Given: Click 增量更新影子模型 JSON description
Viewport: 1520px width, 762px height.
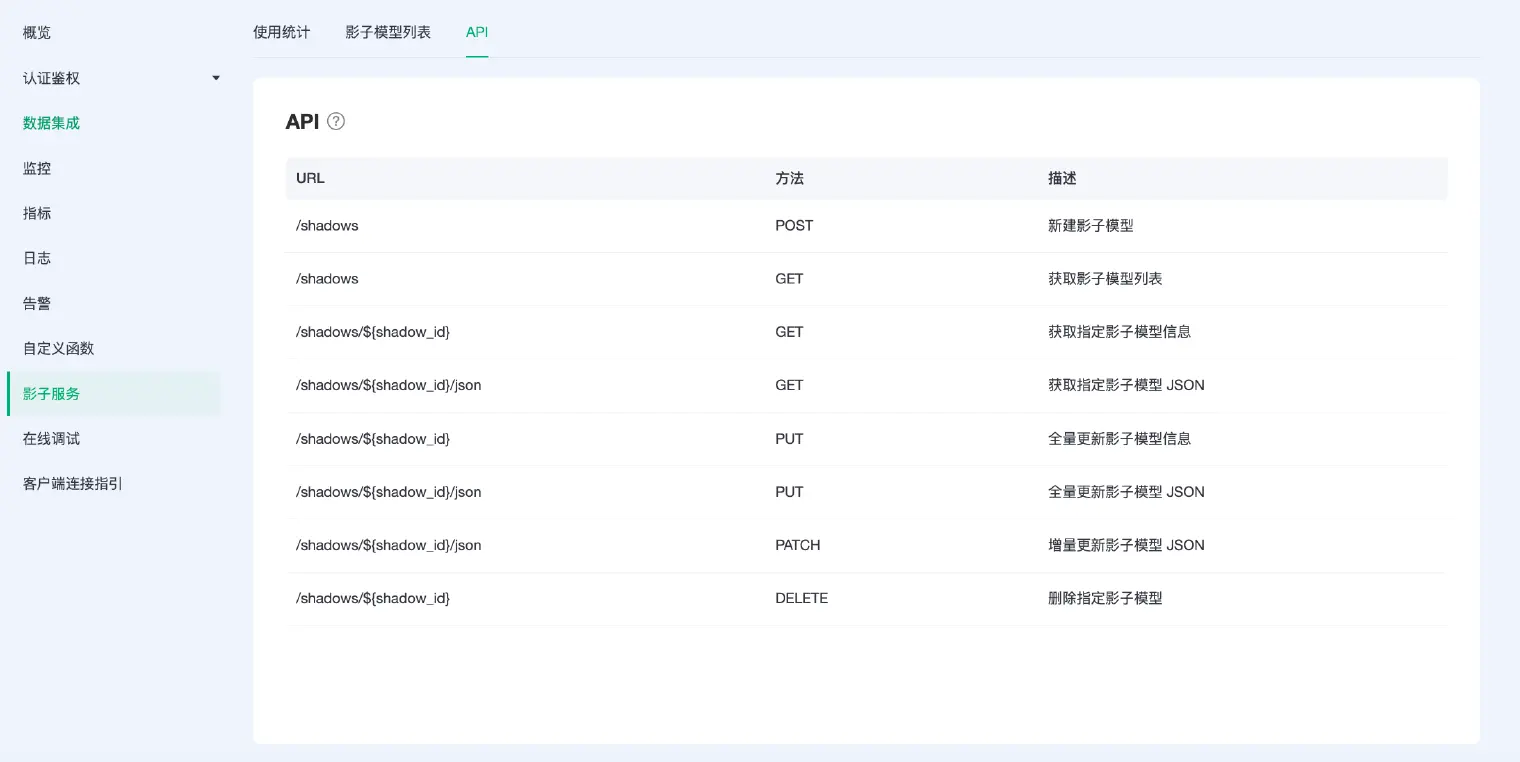Looking at the screenshot, I should pos(1126,545).
